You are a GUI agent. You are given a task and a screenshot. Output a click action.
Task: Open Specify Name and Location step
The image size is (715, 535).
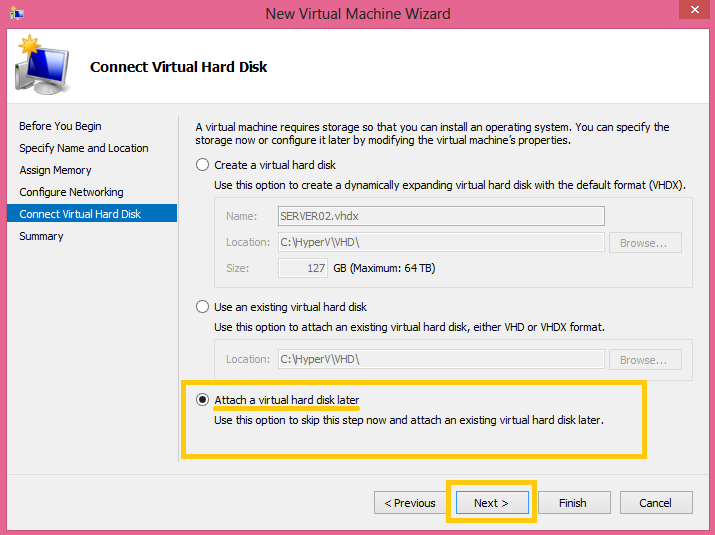pyautogui.click(x=84, y=148)
